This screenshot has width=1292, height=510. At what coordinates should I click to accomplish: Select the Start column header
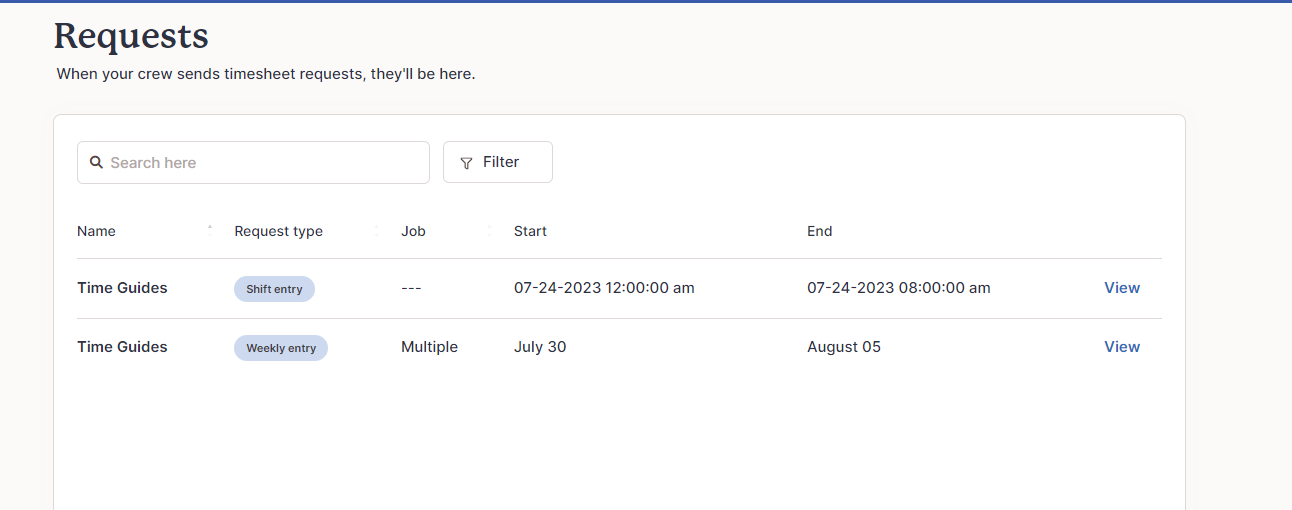[530, 231]
